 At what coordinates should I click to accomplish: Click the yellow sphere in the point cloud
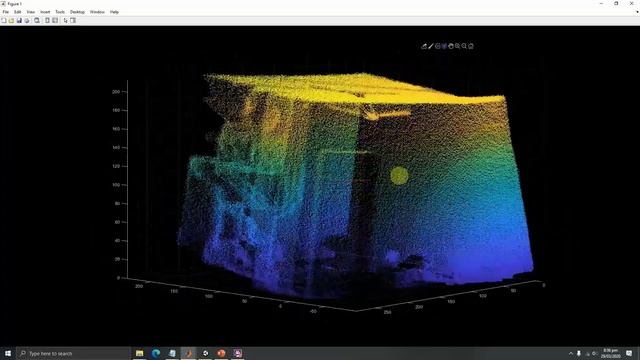399,176
